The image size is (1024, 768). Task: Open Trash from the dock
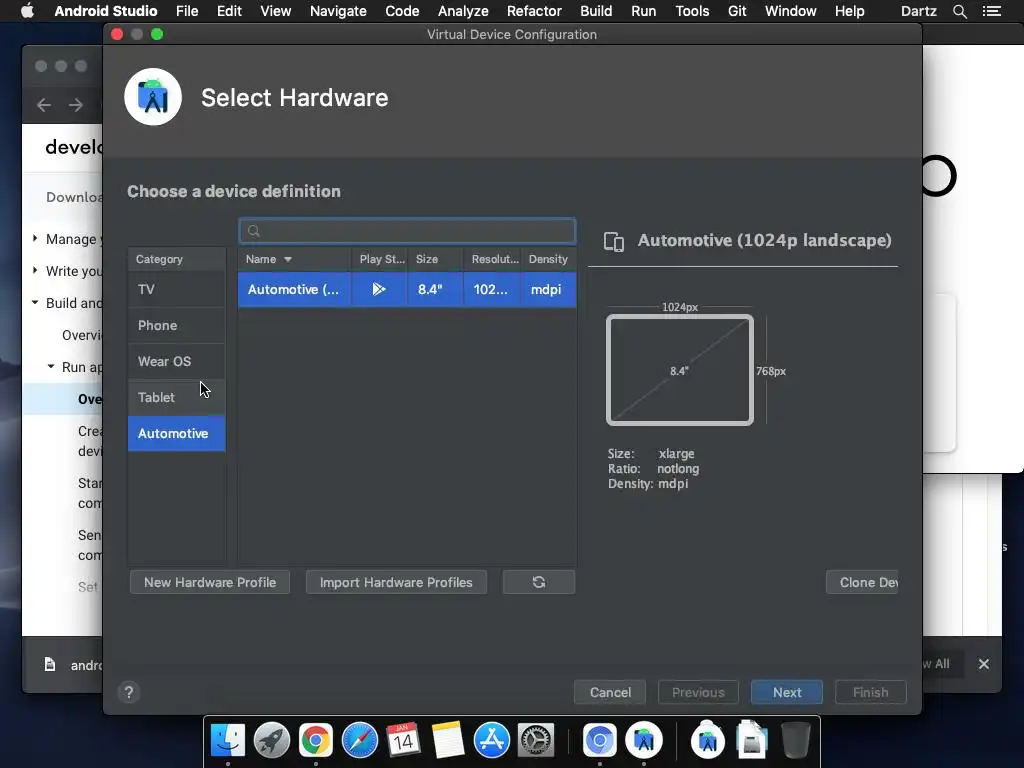pos(795,741)
